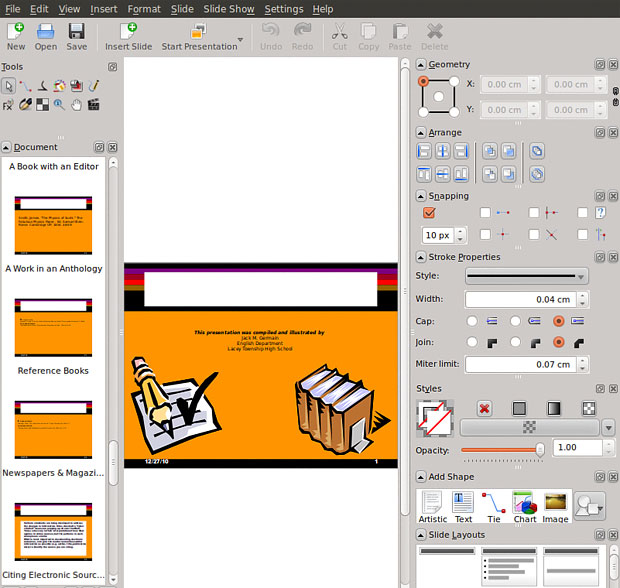The height and width of the screenshot is (588, 620).
Task: Open the Help menu
Action: coord(323,9)
